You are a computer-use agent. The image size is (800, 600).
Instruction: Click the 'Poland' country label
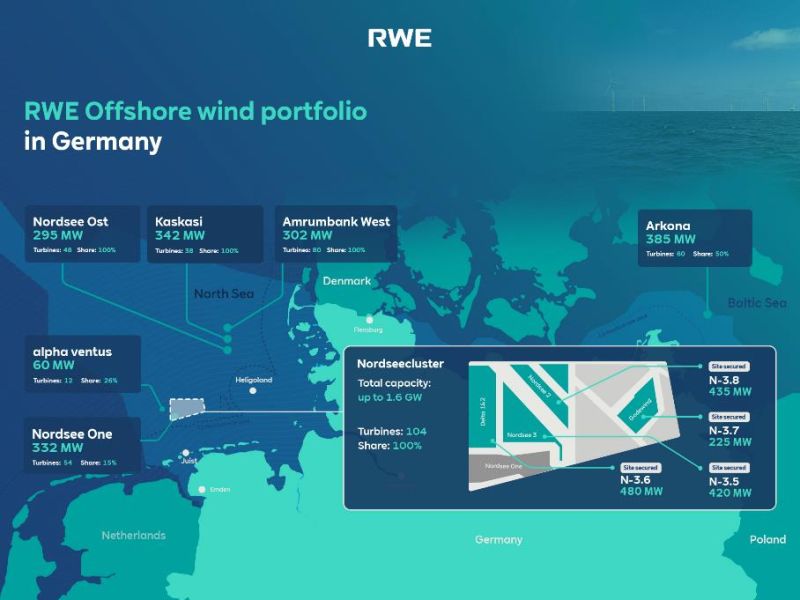click(768, 539)
